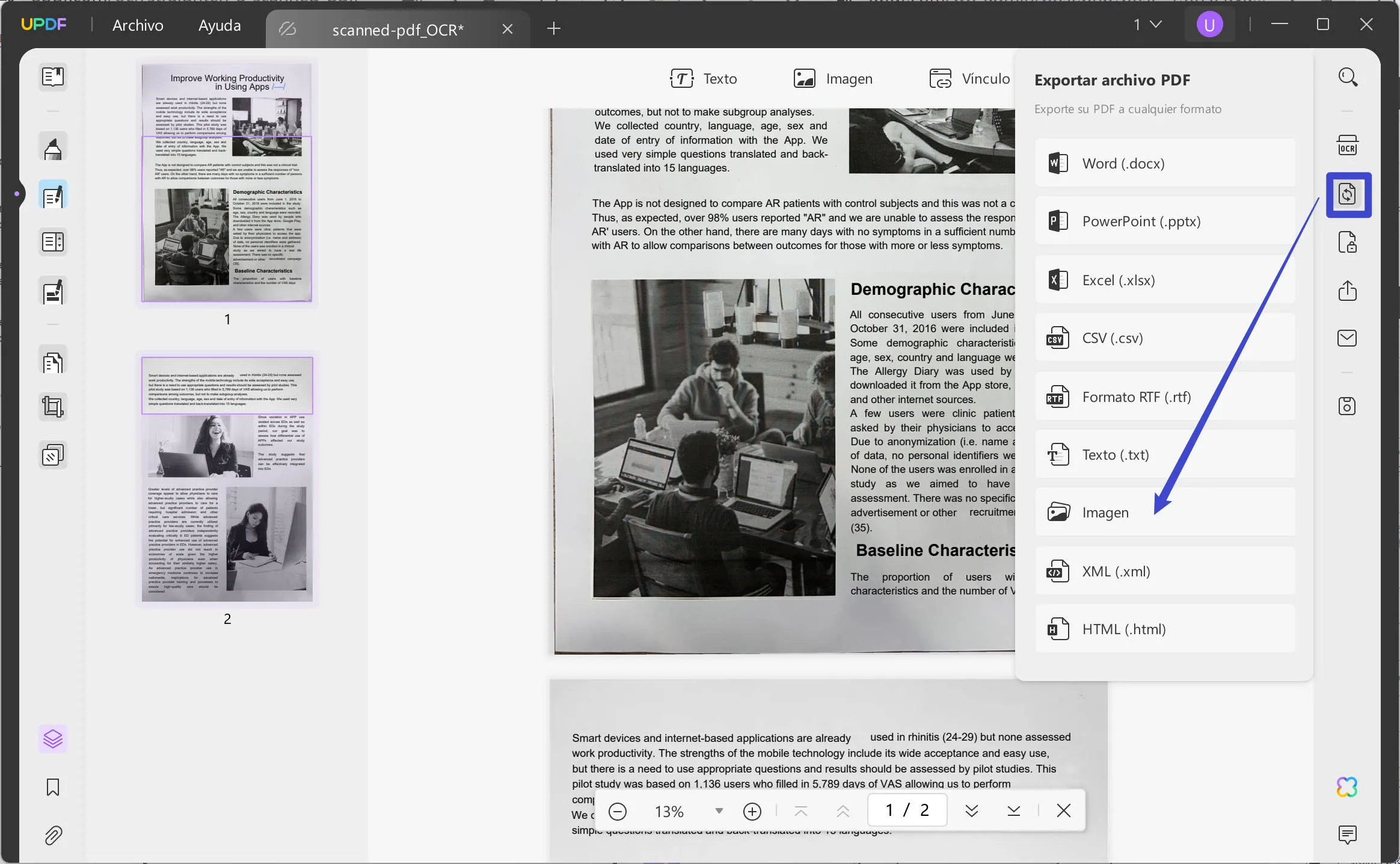
Task: Export the PDF to CSV (.csv)
Action: [x=1165, y=338]
